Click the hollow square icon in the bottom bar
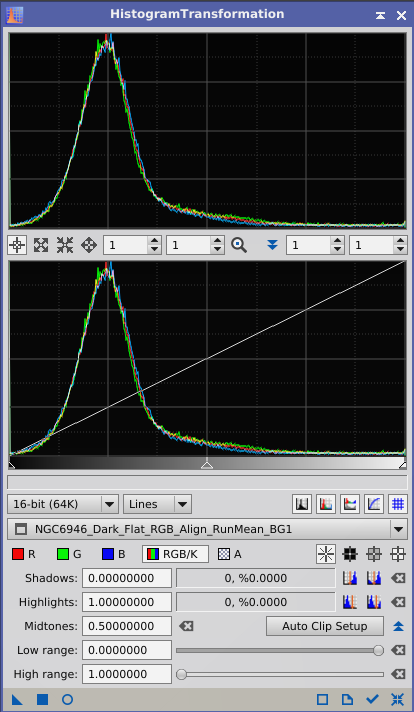This screenshot has width=414, height=712. coord(322,699)
